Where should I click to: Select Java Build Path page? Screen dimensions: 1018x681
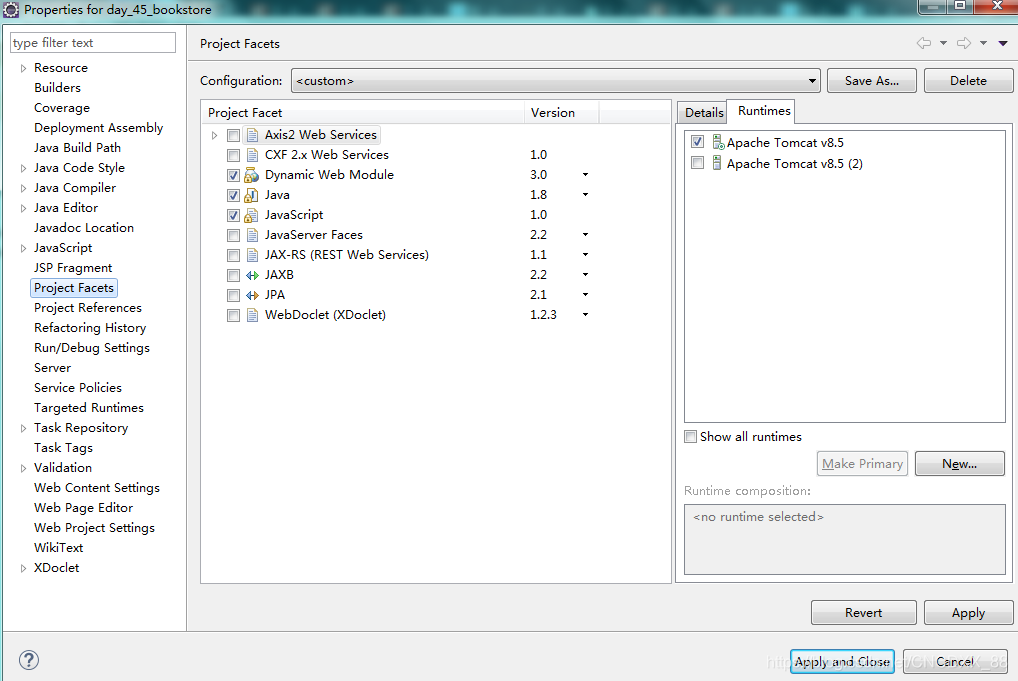[x=77, y=147]
